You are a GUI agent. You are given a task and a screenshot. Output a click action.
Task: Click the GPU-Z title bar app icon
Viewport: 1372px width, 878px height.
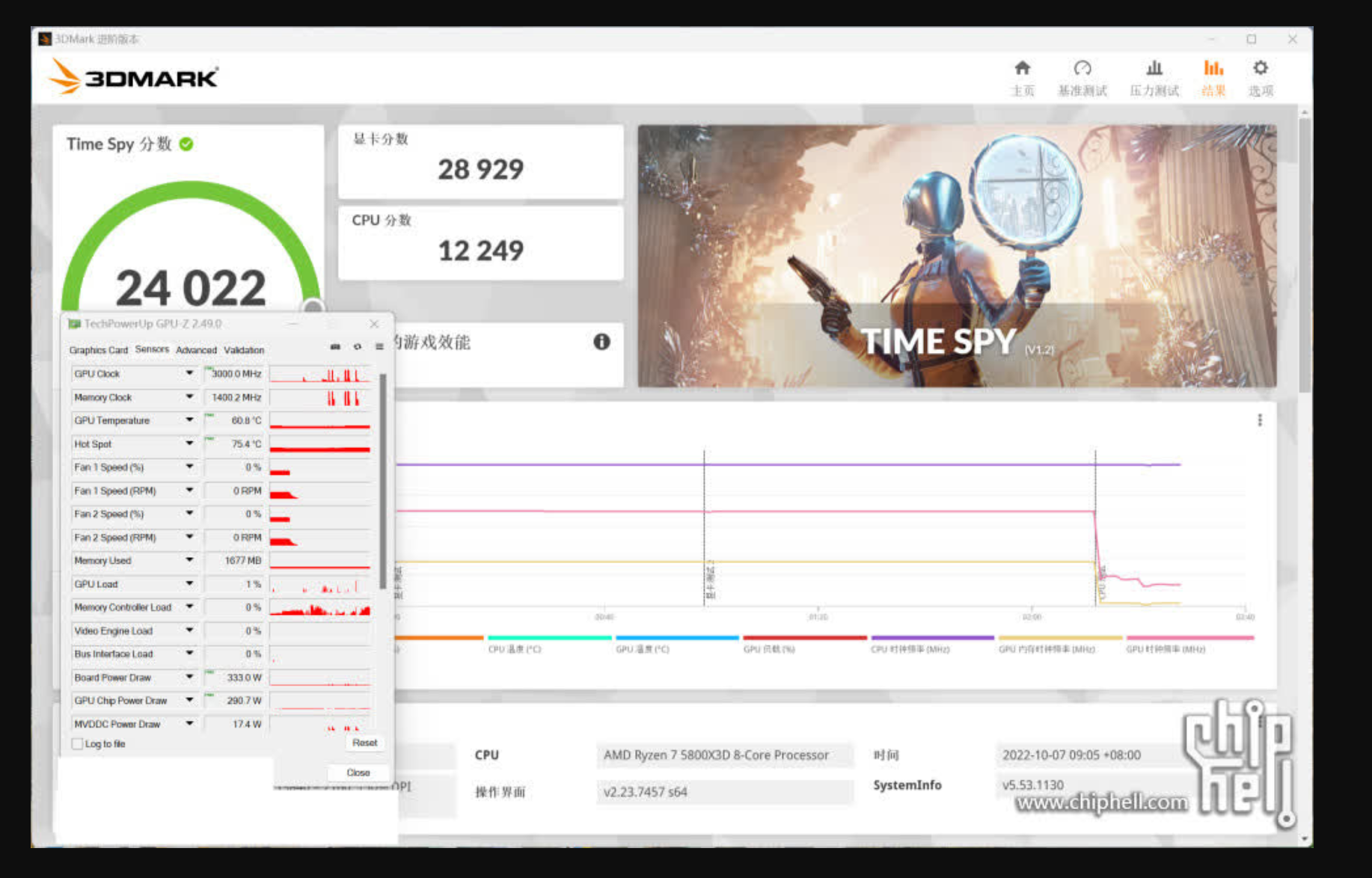pyautogui.click(x=74, y=324)
